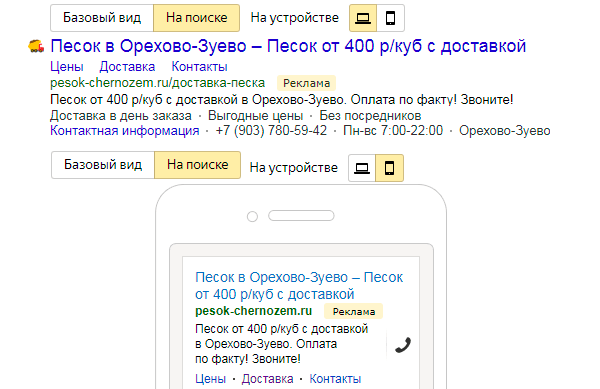Screen dimensions: 600x389
Task: Switch to Базовый вид in top preview
Action: [x=102, y=18]
